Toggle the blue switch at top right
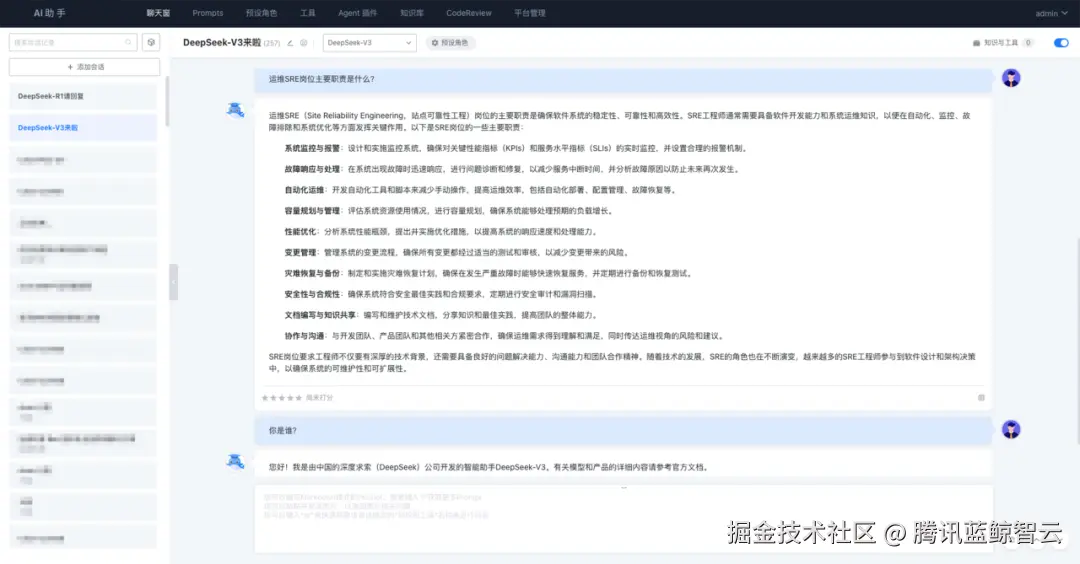Screen dimensions: 1080x564 1061,43
